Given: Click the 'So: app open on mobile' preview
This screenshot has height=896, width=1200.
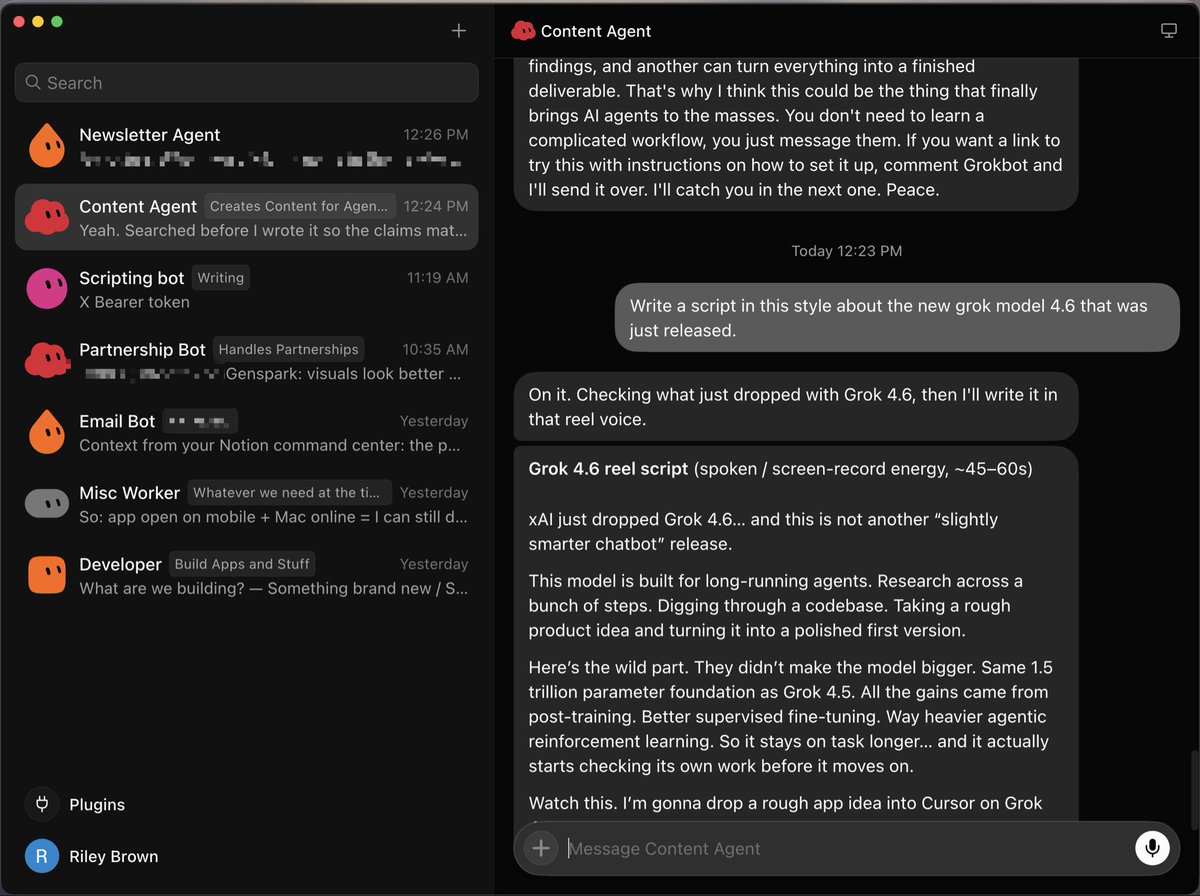Looking at the screenshot, I should pos(273,517).
